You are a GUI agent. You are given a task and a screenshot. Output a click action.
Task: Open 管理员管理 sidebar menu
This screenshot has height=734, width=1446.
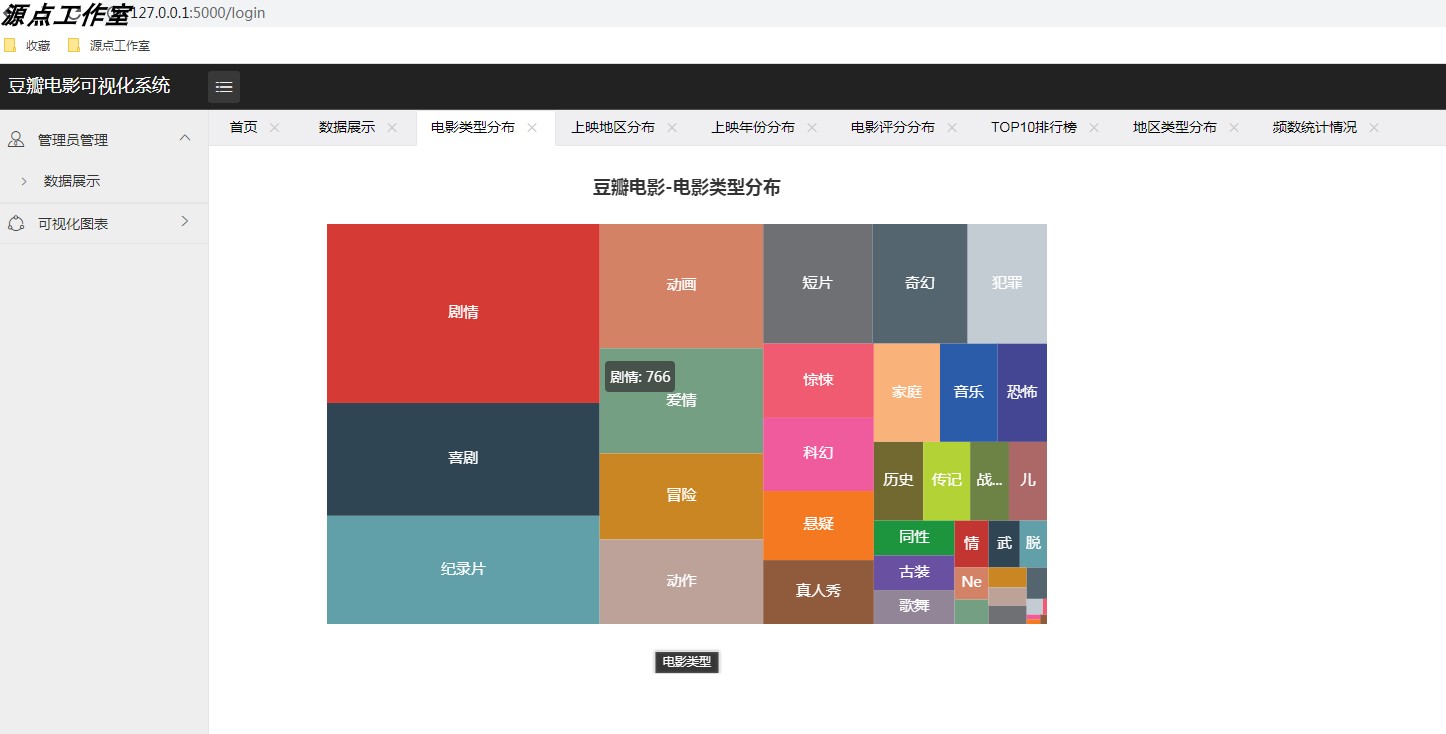[104, 140]
